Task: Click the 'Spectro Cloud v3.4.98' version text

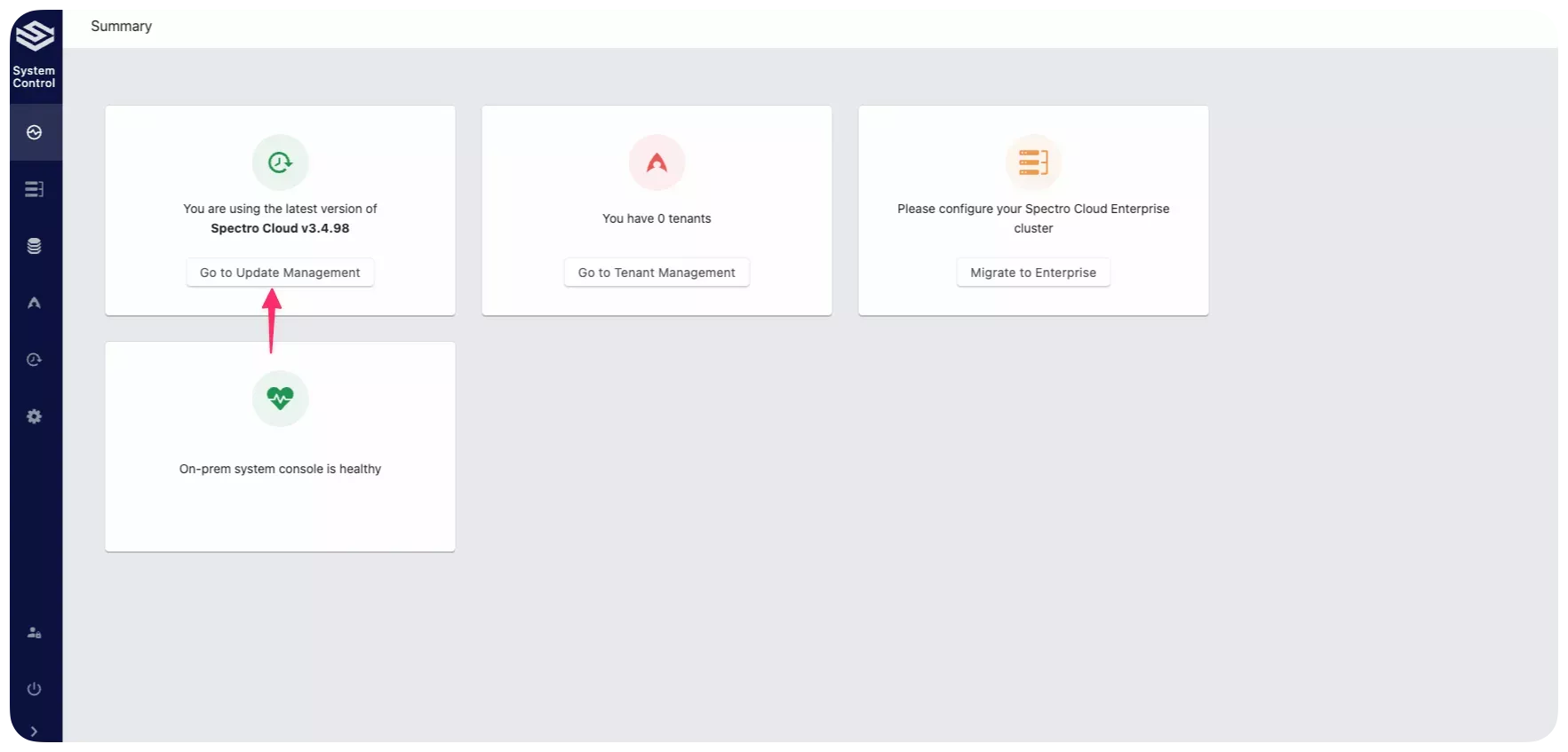Action: [x=280, y=228]
